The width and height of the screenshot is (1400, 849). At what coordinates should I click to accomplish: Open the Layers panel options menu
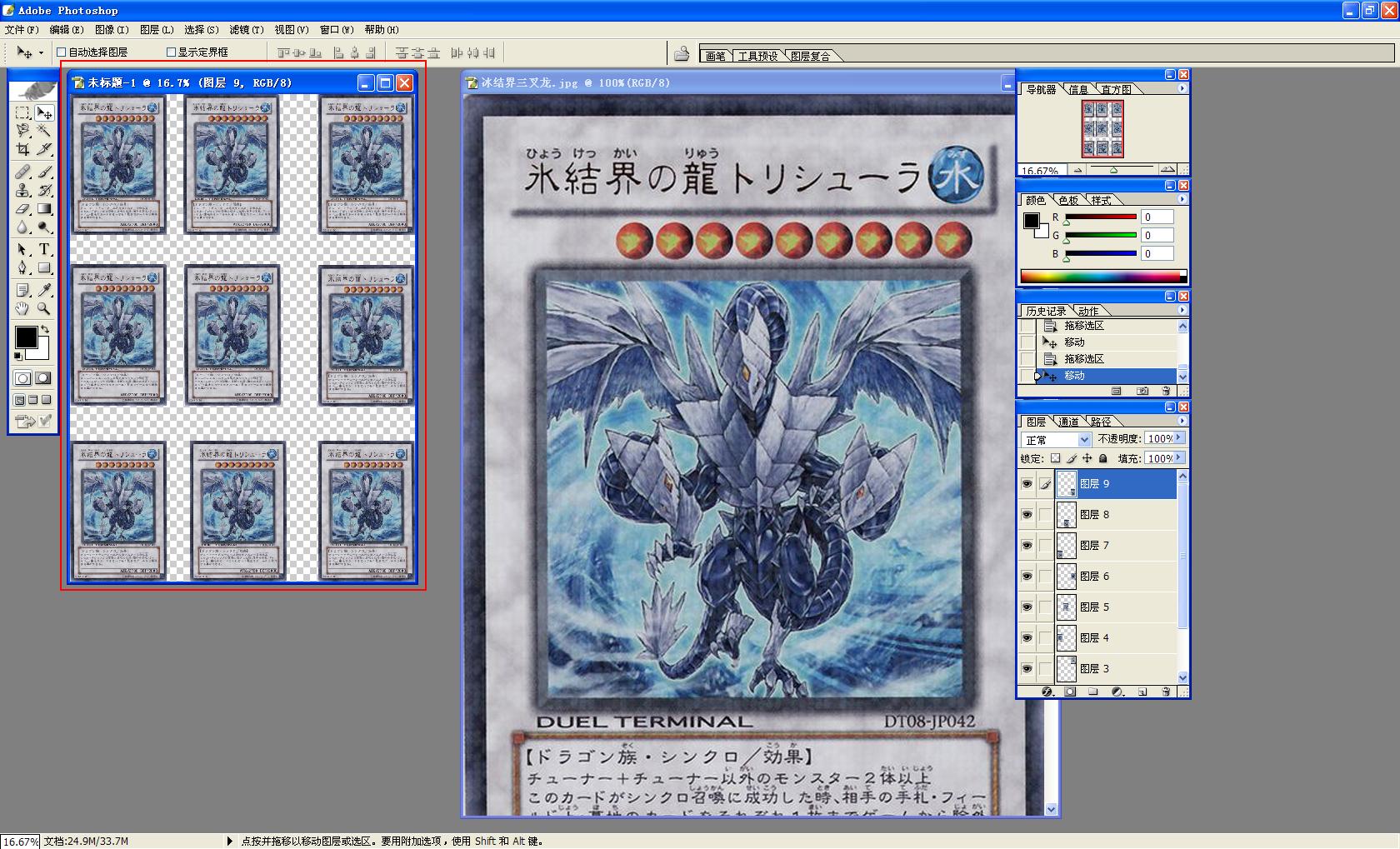click(x=1182, y=421)
